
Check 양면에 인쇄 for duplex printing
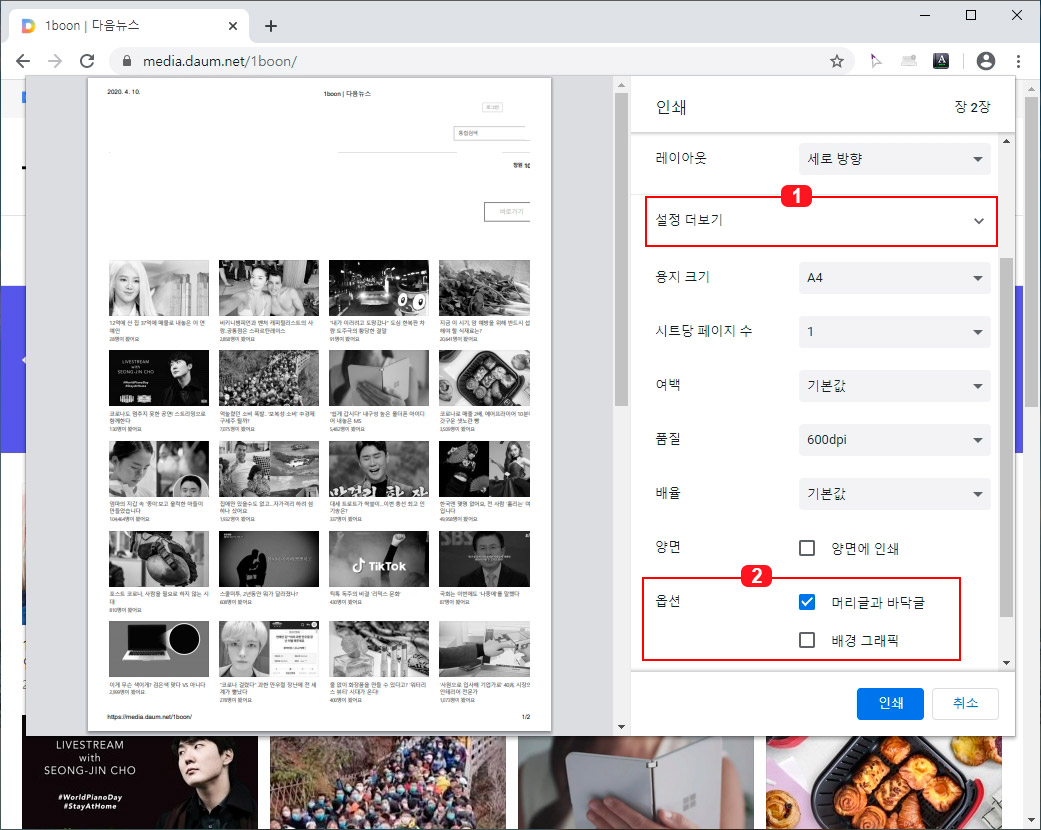[807, 547]
